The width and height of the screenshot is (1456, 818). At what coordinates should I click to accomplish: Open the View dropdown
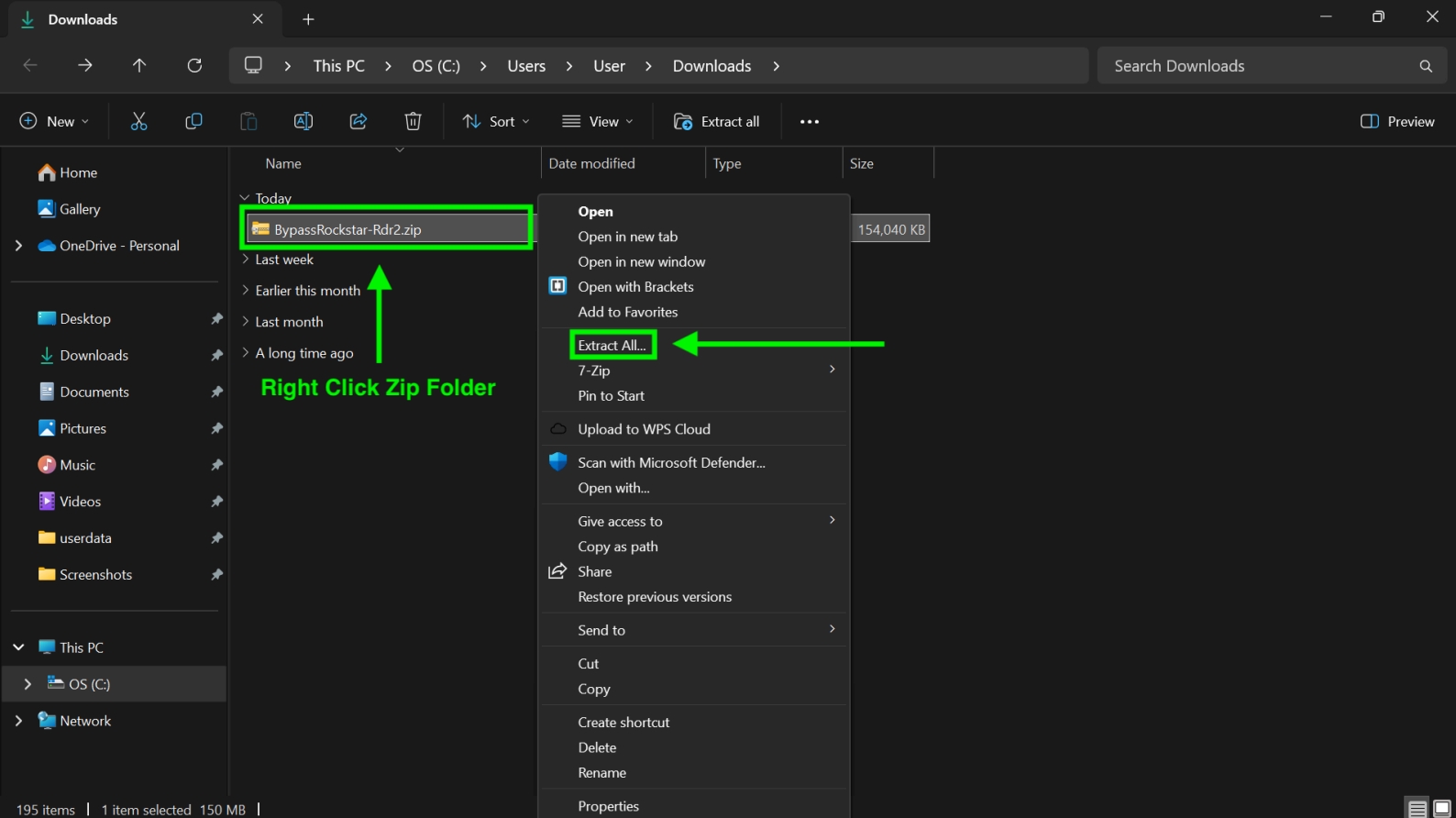[x=597, y=121]
